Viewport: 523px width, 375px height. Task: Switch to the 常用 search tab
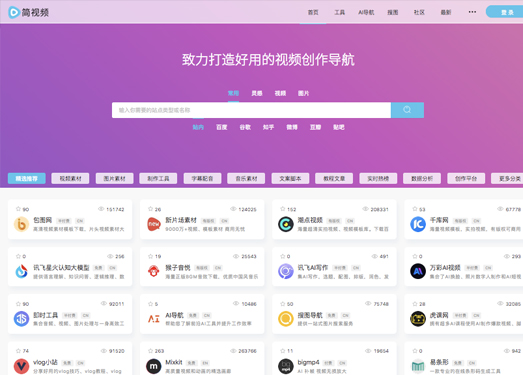tap(233, 93)
